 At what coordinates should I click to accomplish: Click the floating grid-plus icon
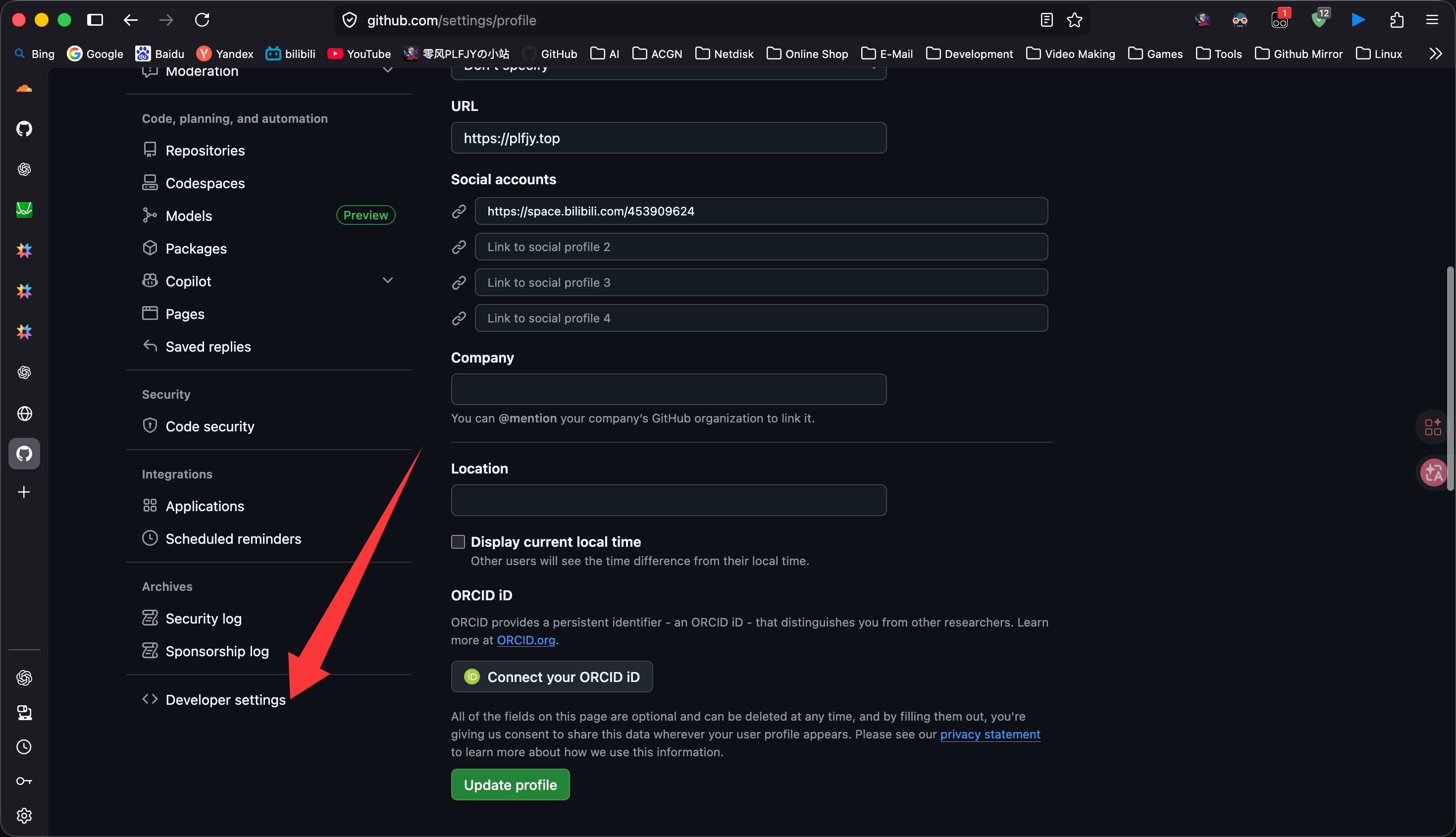click(1434, 426)
